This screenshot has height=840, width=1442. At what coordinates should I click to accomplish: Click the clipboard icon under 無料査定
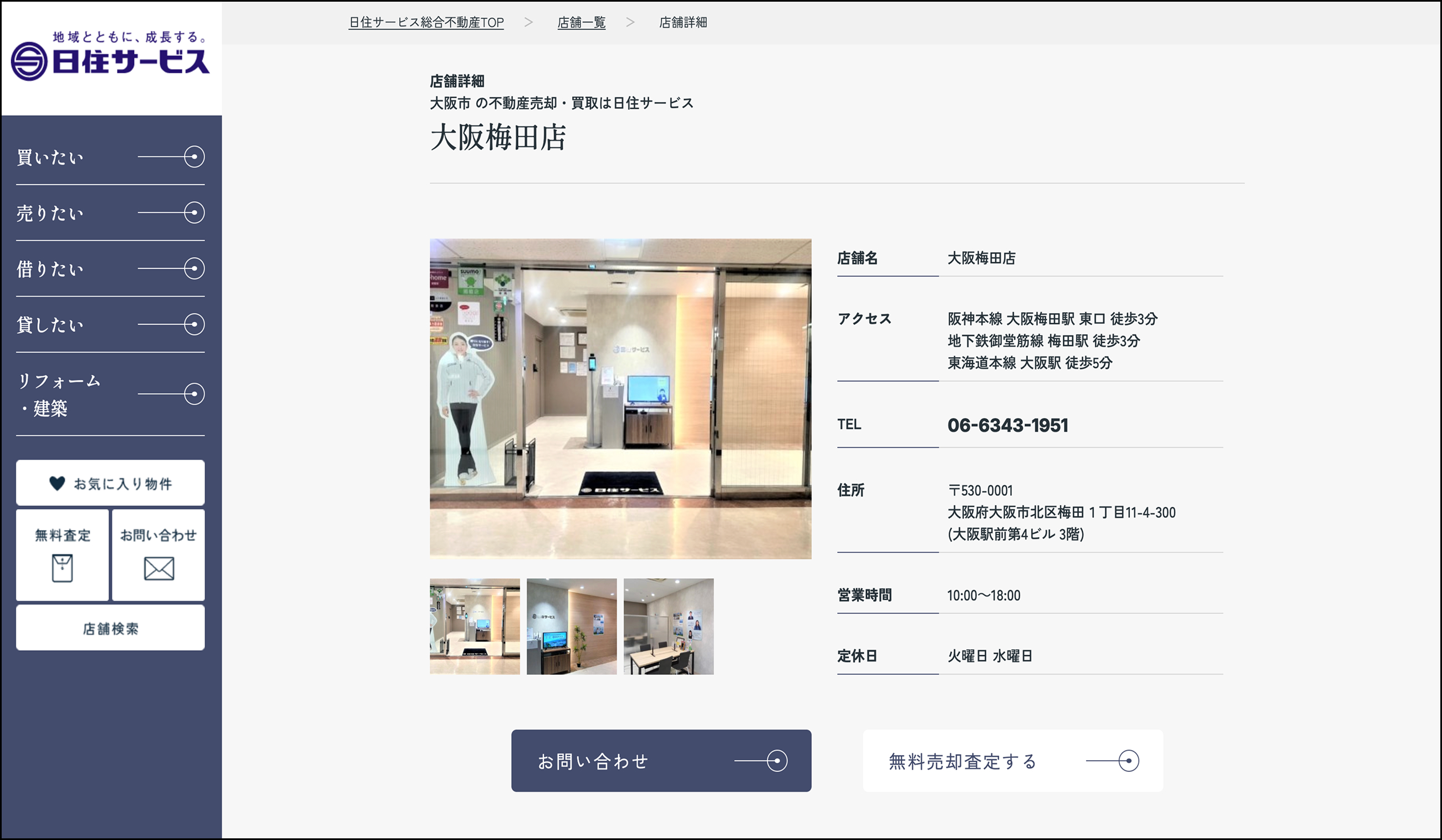(x=62, y=568)
